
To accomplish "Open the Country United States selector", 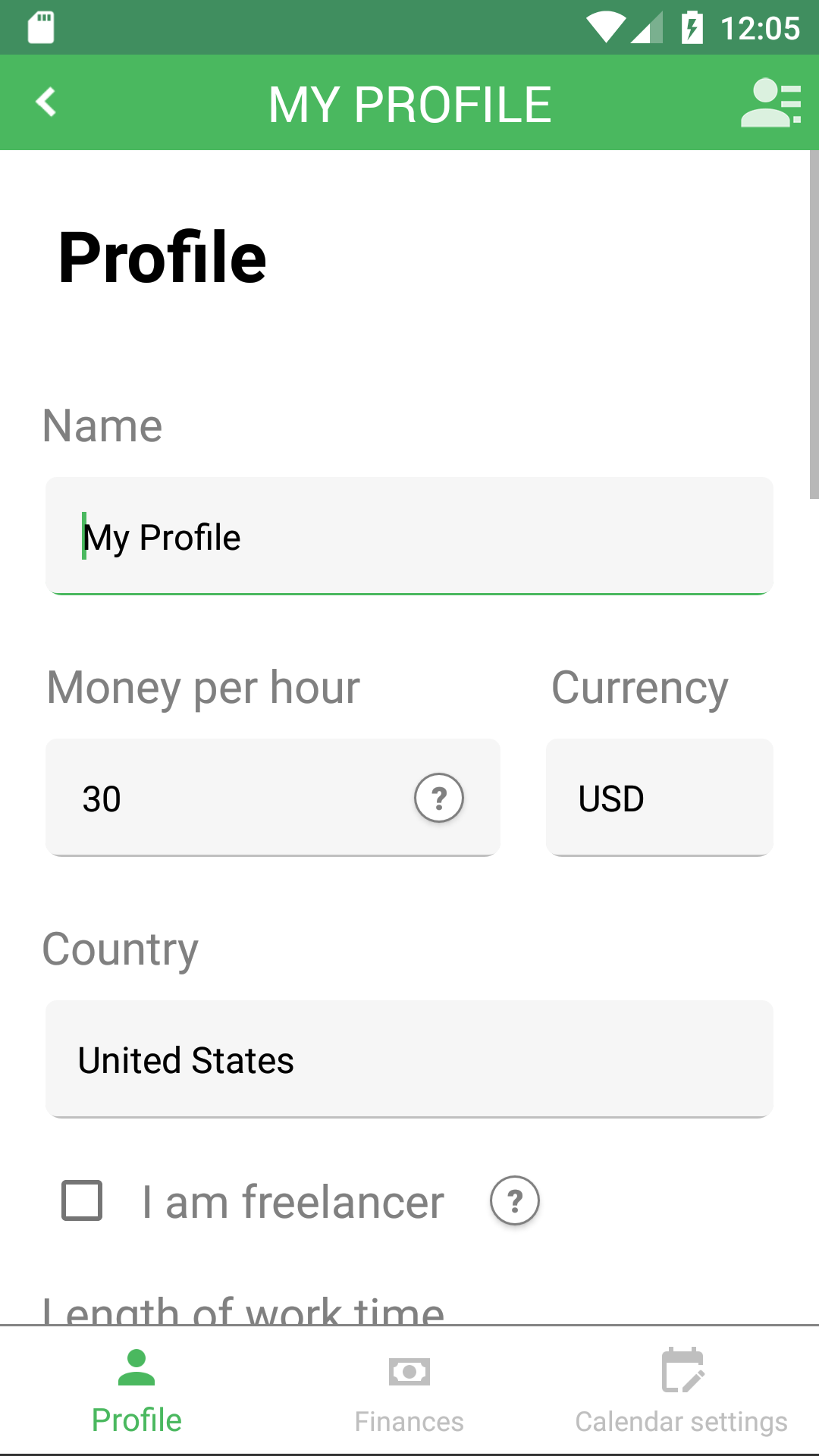I will point(409,1059).
